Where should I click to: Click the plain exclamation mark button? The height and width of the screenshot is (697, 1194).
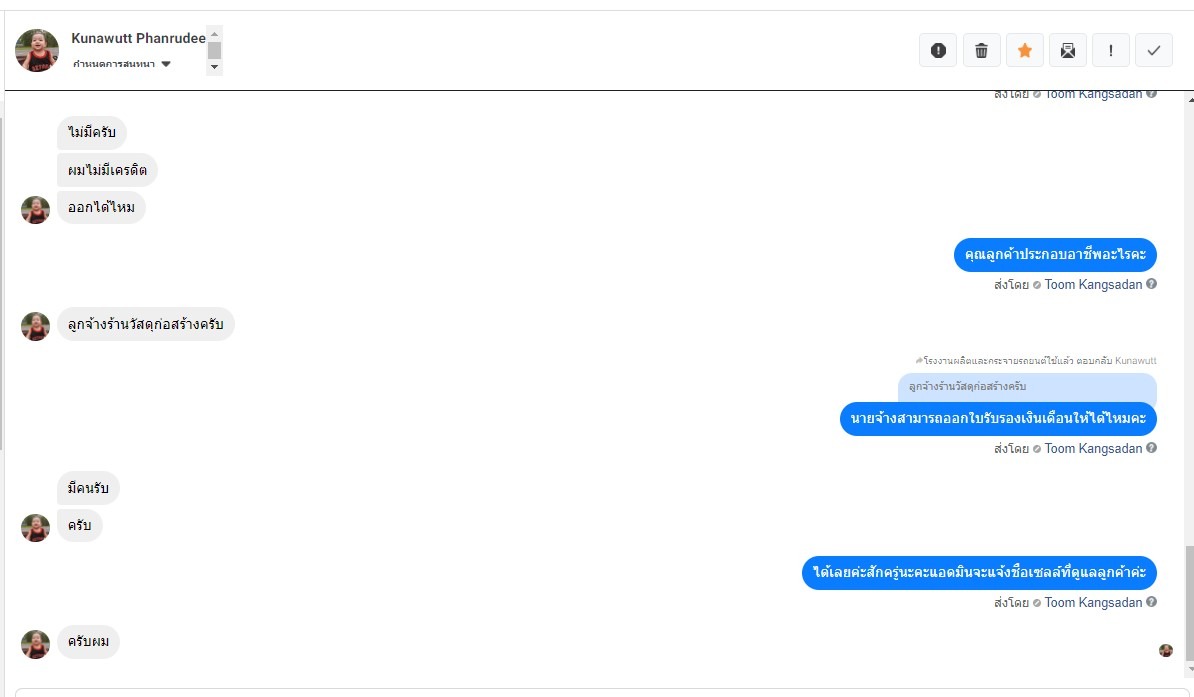[1111, 50]
